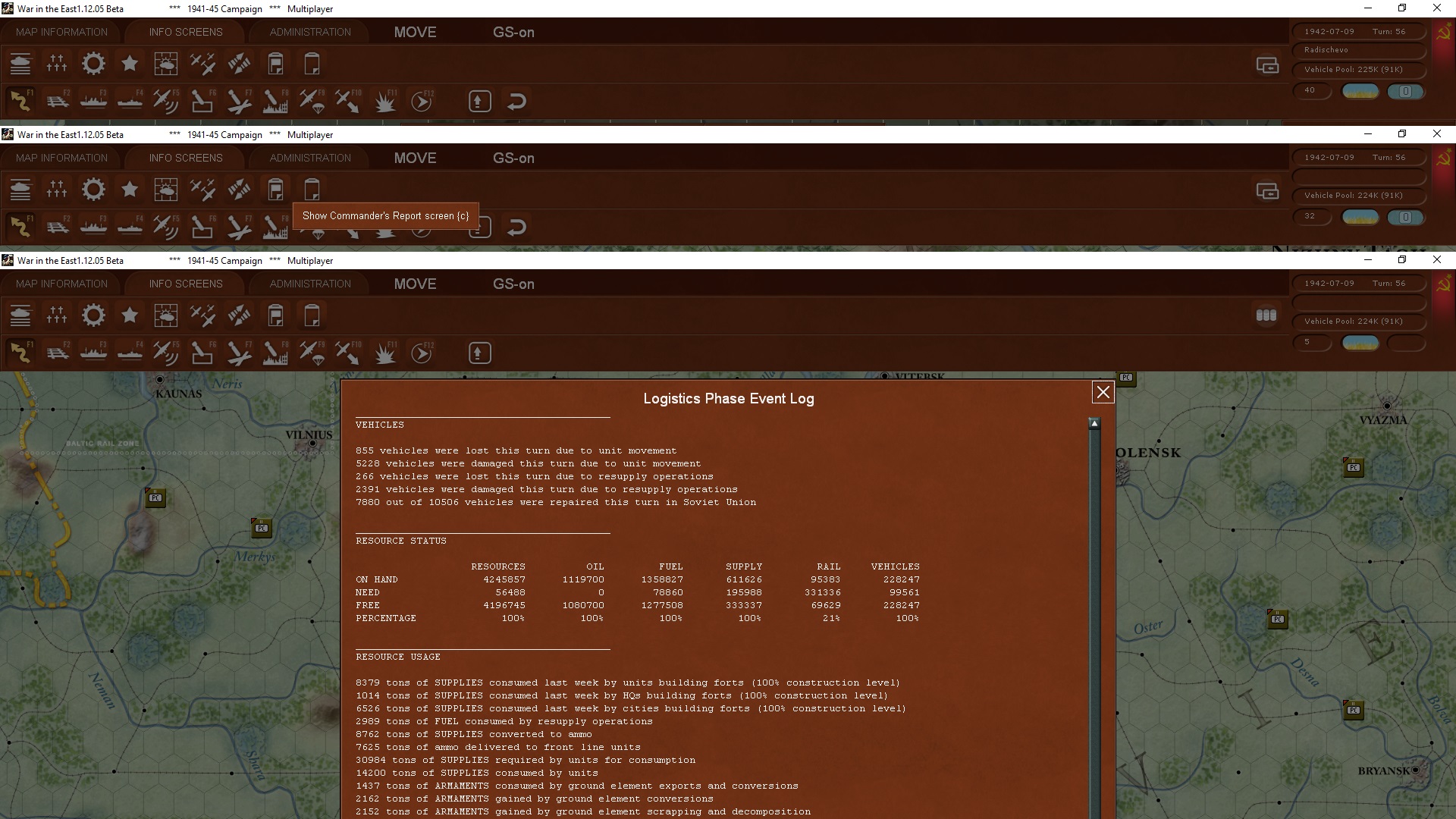
Task: Click three-barrels icon in bottom window
Action: (1266, 315)
